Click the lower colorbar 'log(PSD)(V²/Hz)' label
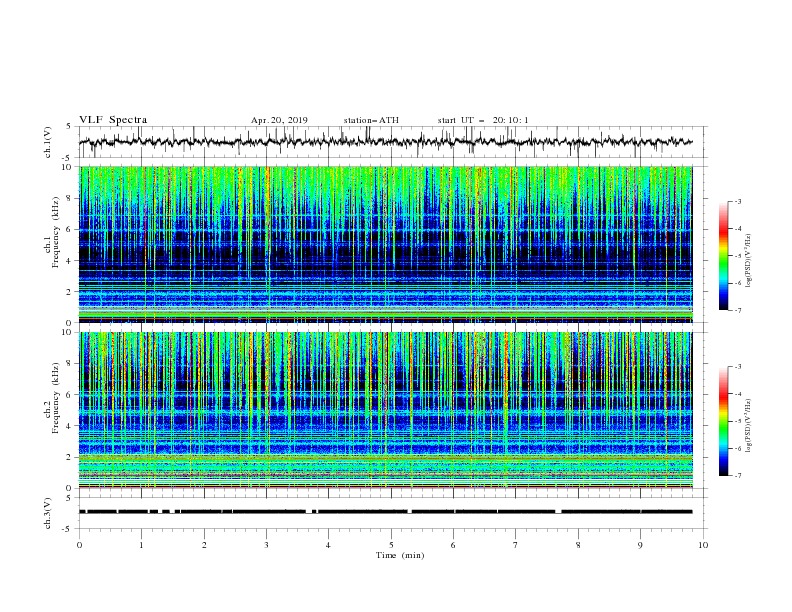 (x=749, y=425)
